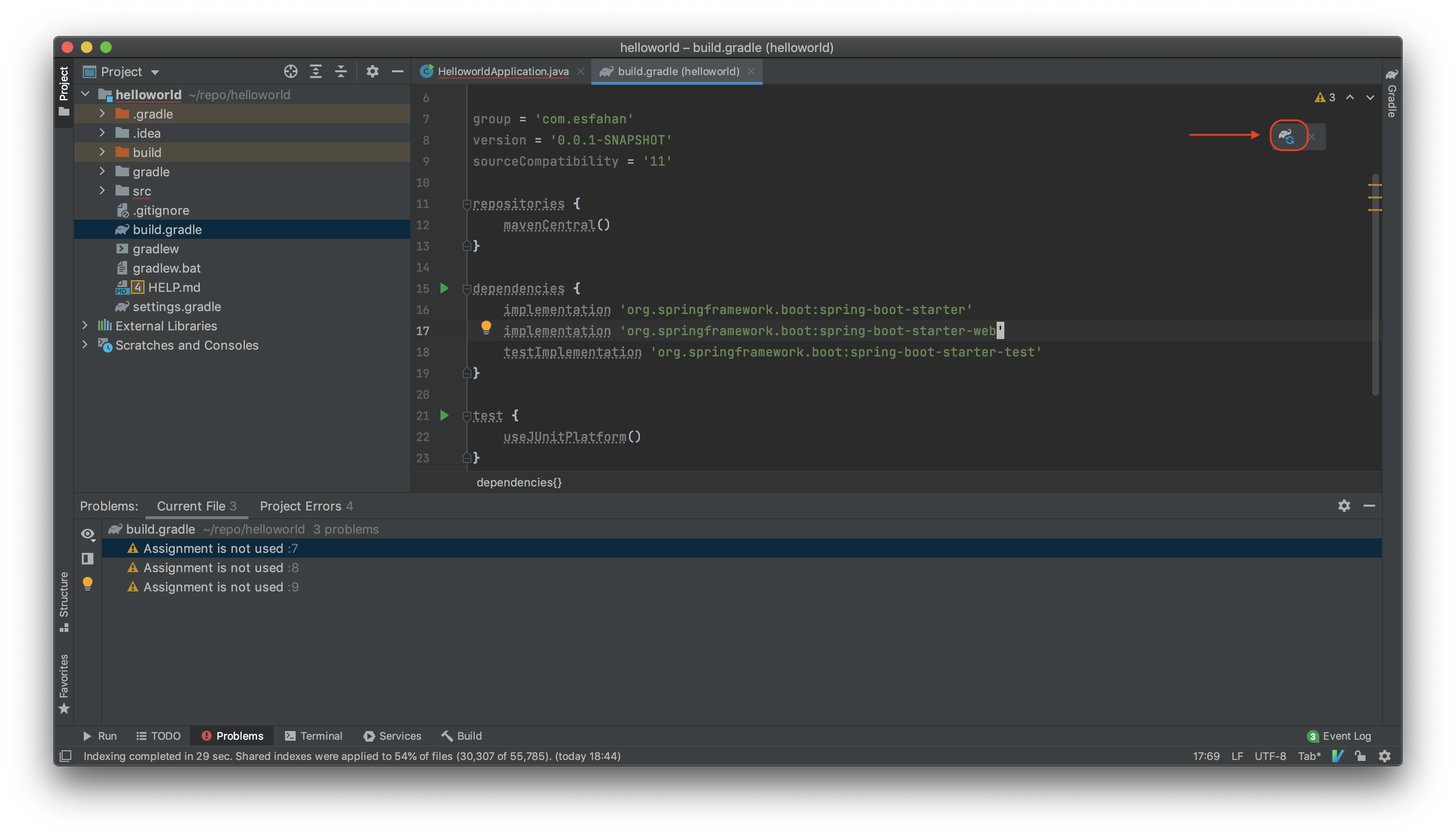
Task: Toggle the eye view options in Problems
Action: [87, 534]
